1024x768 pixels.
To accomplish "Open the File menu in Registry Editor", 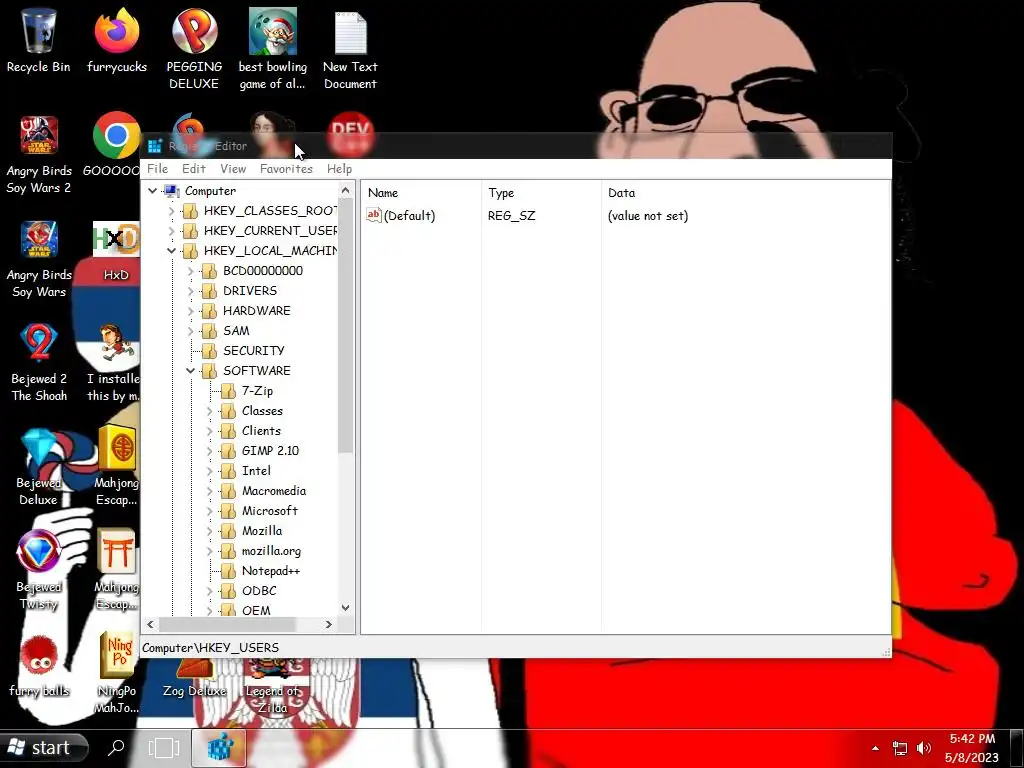I will pyautogui.click(x=157, y=168).
